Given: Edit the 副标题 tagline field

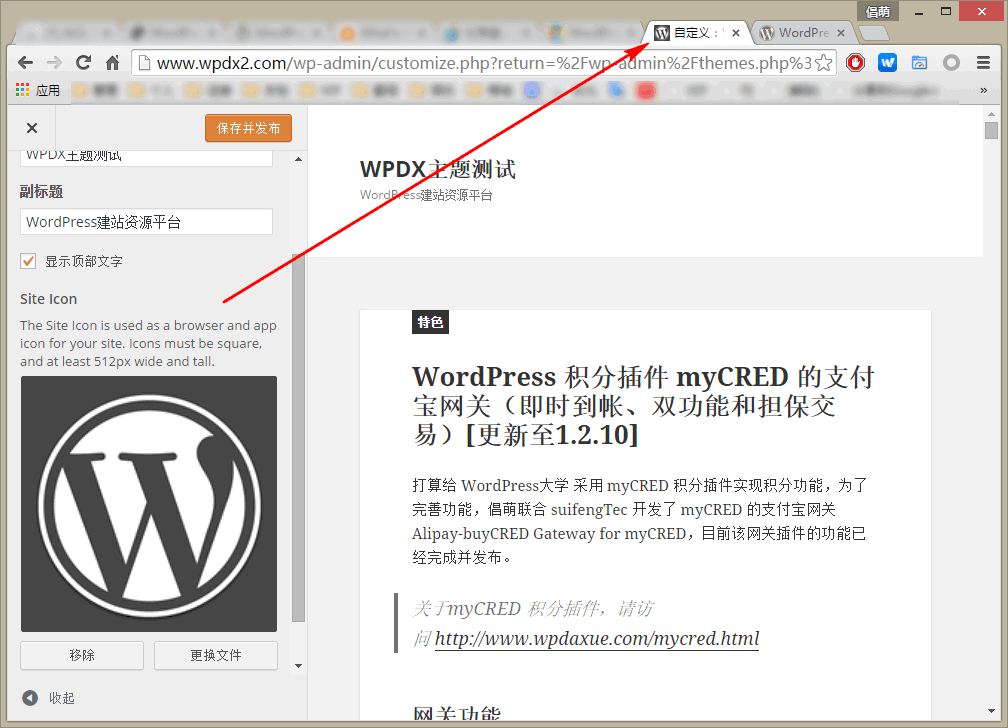Looking at the screenshot, I should tap(147, 222).
